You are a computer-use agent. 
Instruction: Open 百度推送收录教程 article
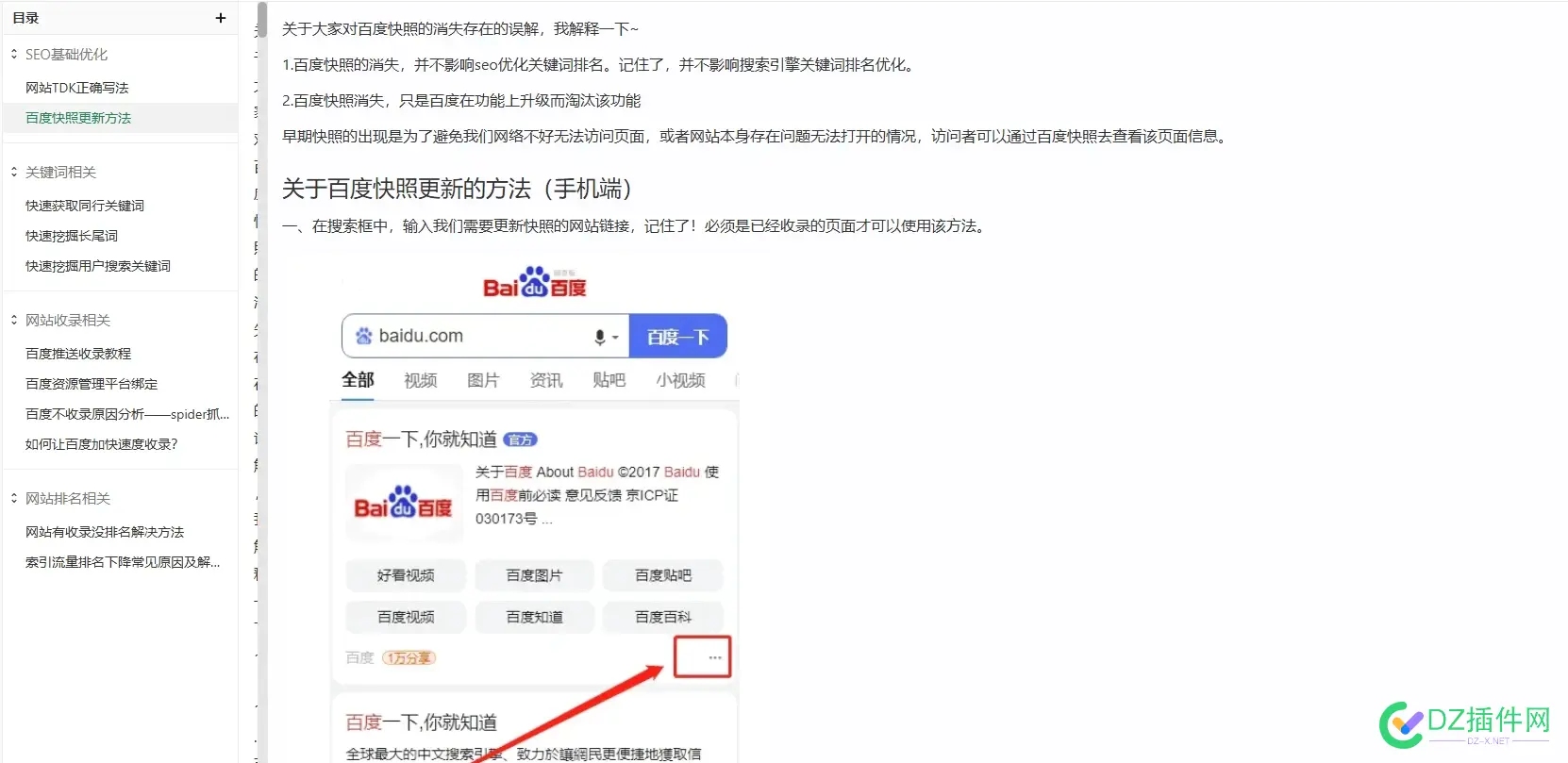tap(78, 354)
